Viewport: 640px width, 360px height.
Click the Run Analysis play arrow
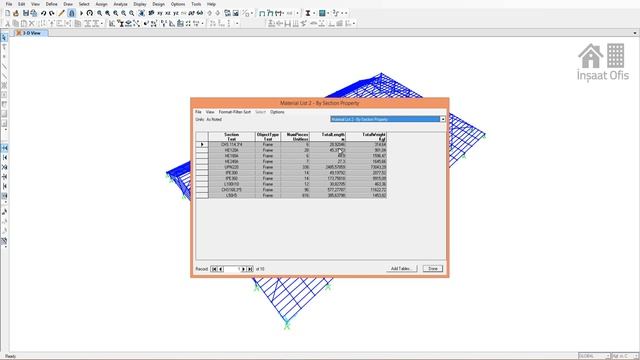tap(81, 13)
